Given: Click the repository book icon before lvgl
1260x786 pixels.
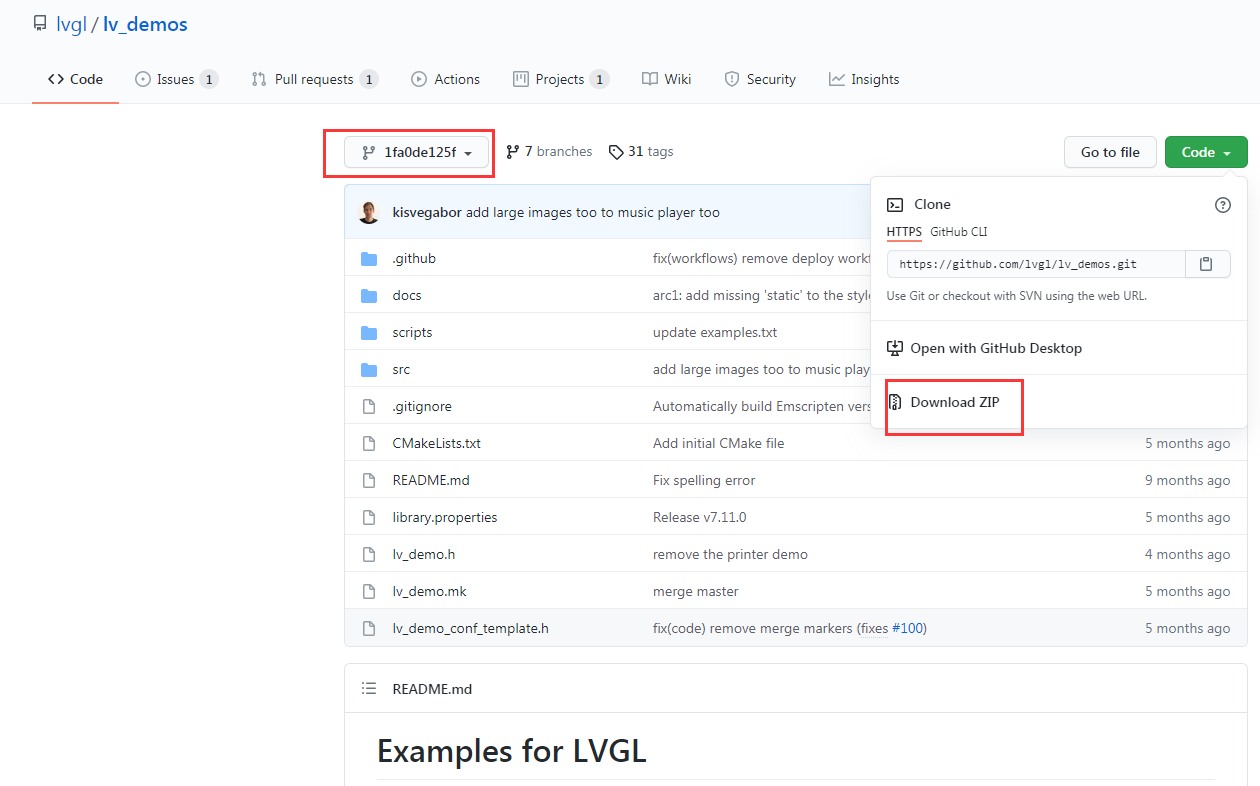Looking at the screenshot, I should point(40,22).
